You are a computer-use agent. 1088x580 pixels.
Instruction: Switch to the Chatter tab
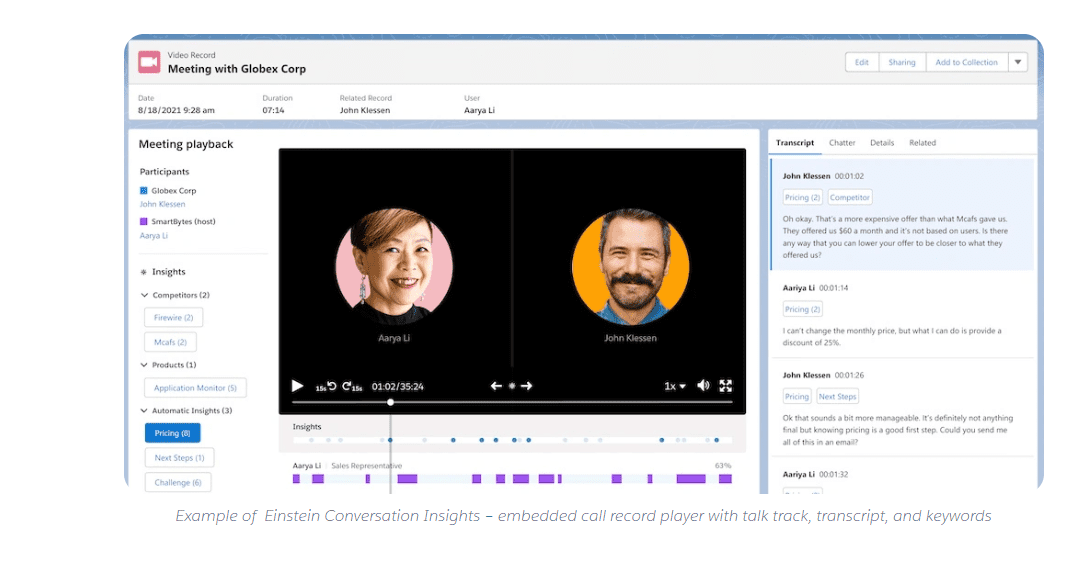[842, 142]
